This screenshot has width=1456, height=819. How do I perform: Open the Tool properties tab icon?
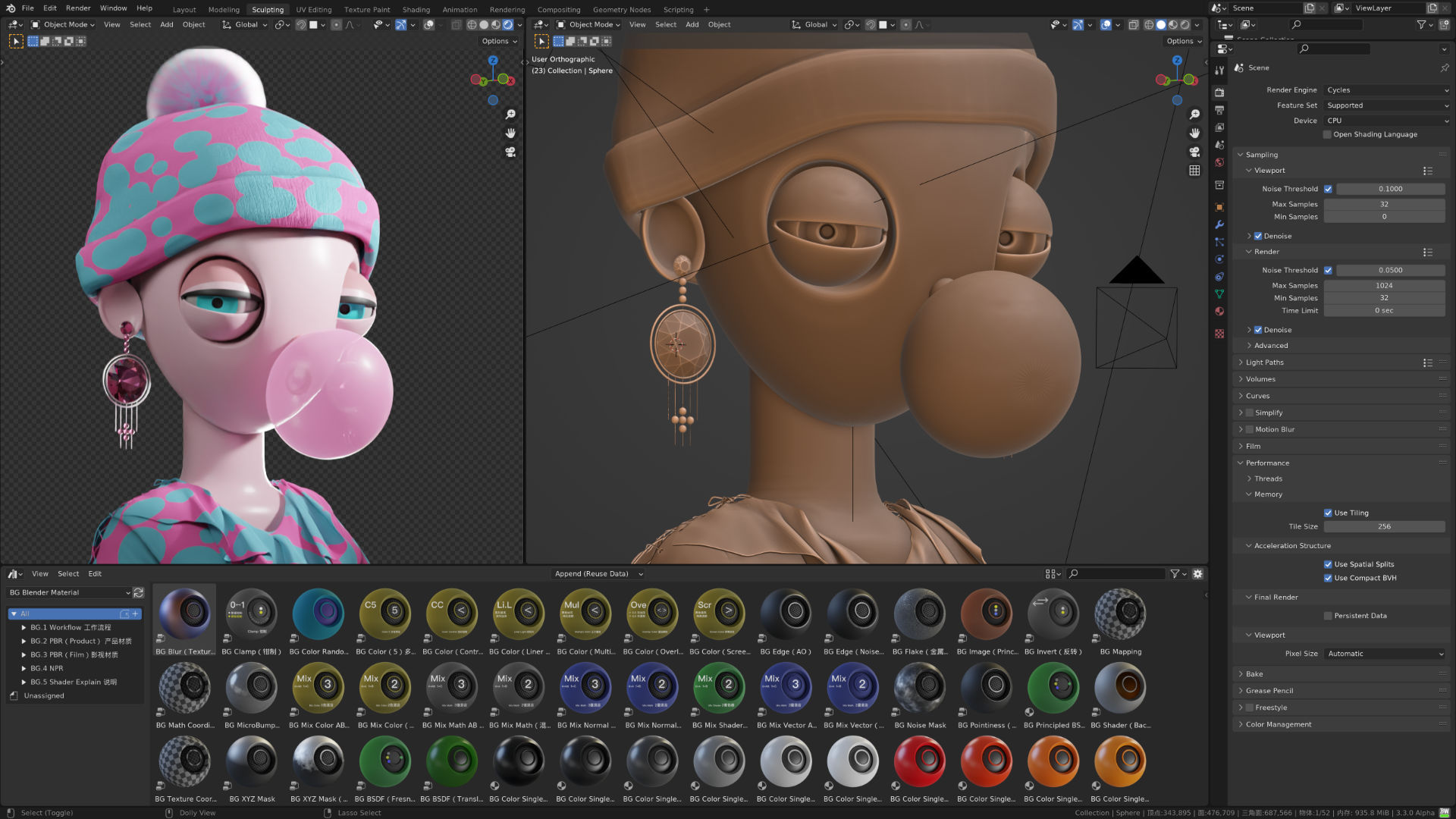[1219, 71]
